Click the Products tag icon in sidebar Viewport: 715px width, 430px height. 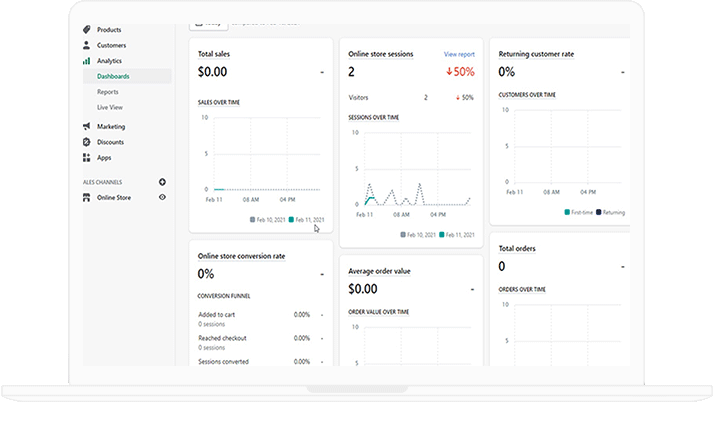[87, 30]
